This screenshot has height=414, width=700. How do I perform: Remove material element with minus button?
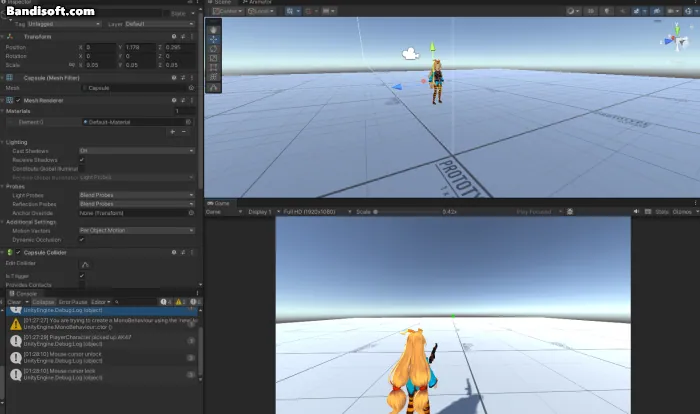(x=183, y=132)
